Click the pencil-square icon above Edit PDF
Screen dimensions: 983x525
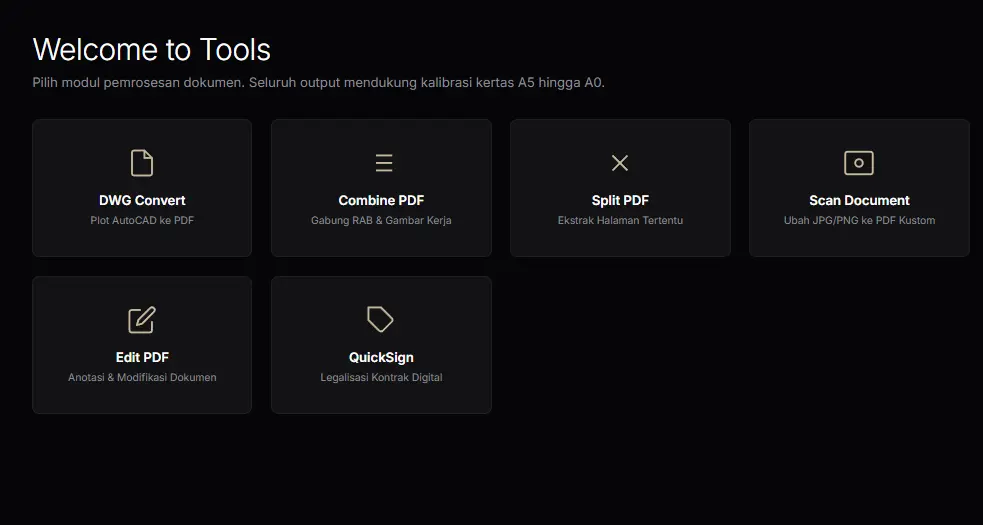click(x=142, y=320)
